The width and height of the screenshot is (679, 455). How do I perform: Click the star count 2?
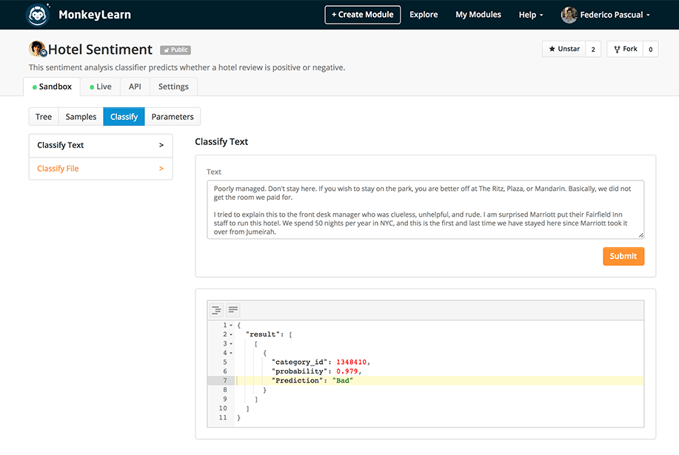[593, 49]
